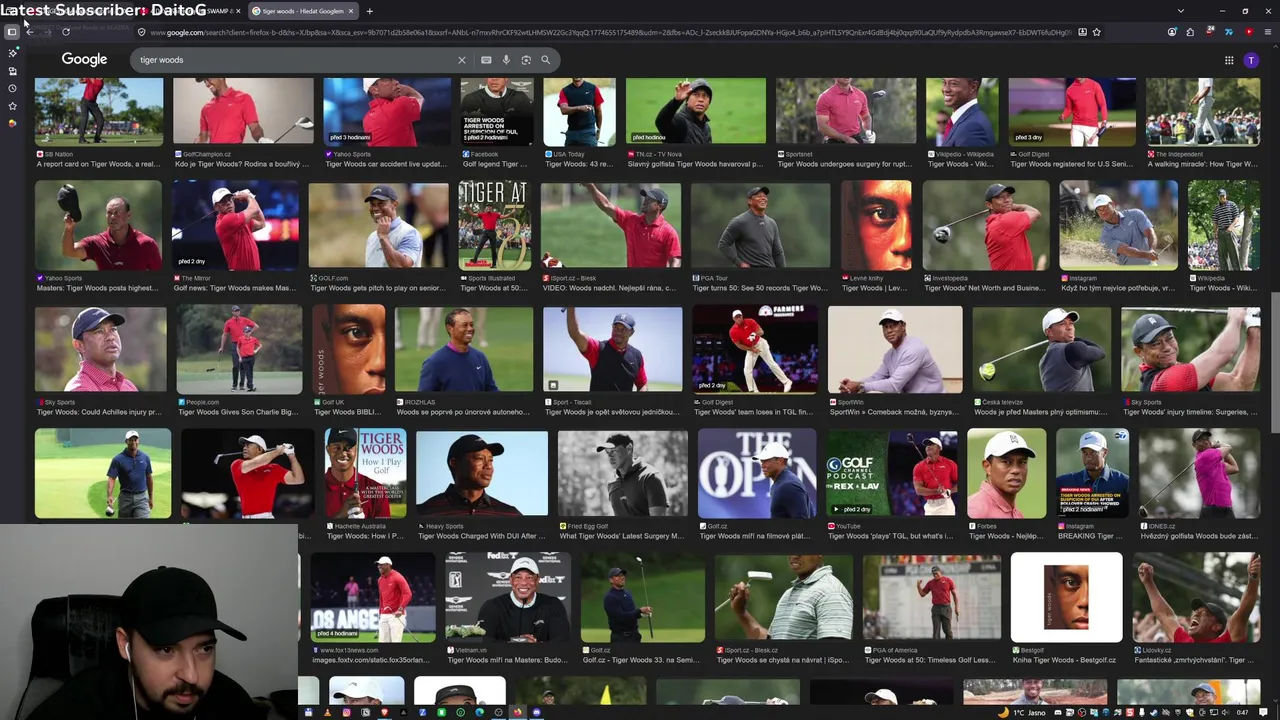Screen dimensions: 1280x720
Task: Open Sky Sports injury timeline Surgeries link
Action: click(1188, 412)
